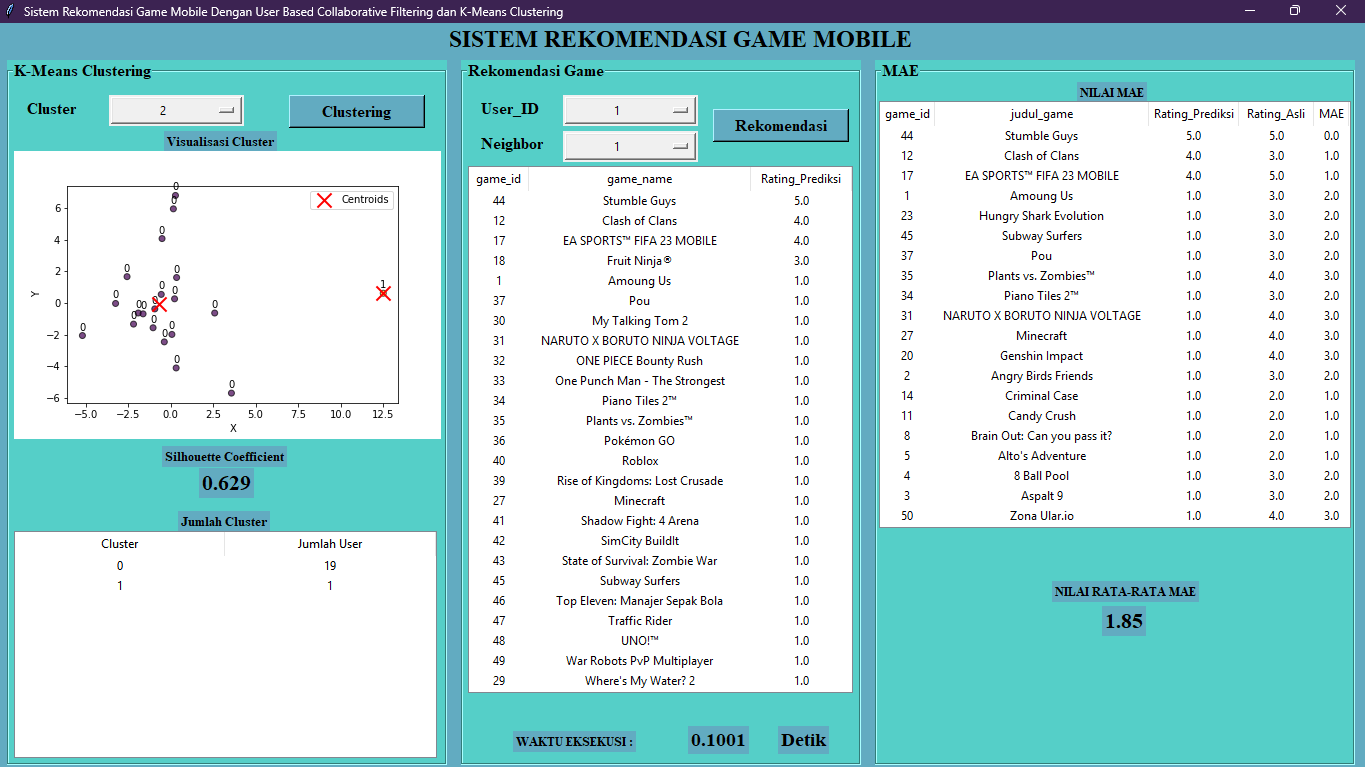Click the Rating_Prediksi column header
Viewport: 1365px width, 767px height.
[800, 178]
